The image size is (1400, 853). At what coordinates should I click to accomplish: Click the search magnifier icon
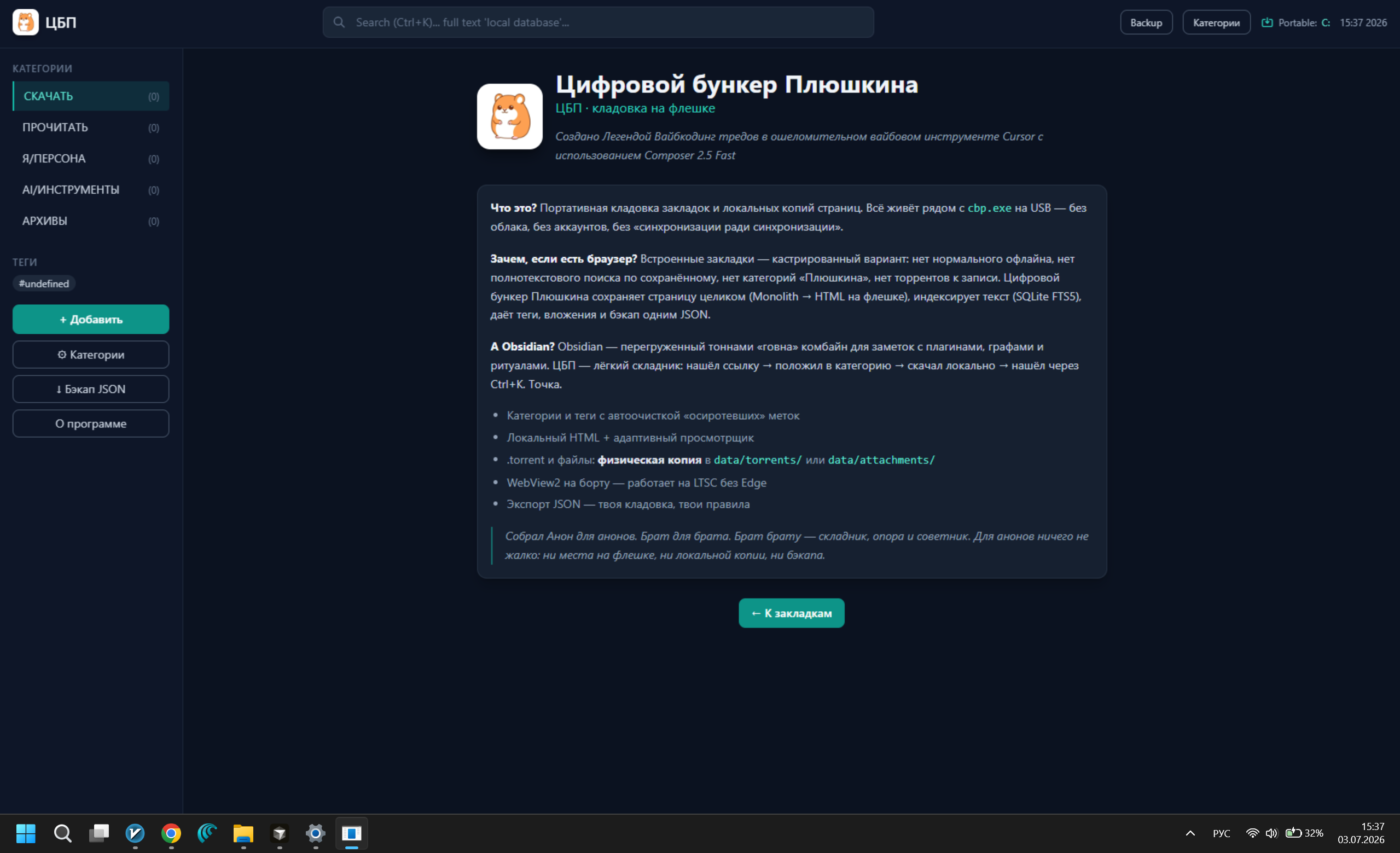[x=339, y=22]
